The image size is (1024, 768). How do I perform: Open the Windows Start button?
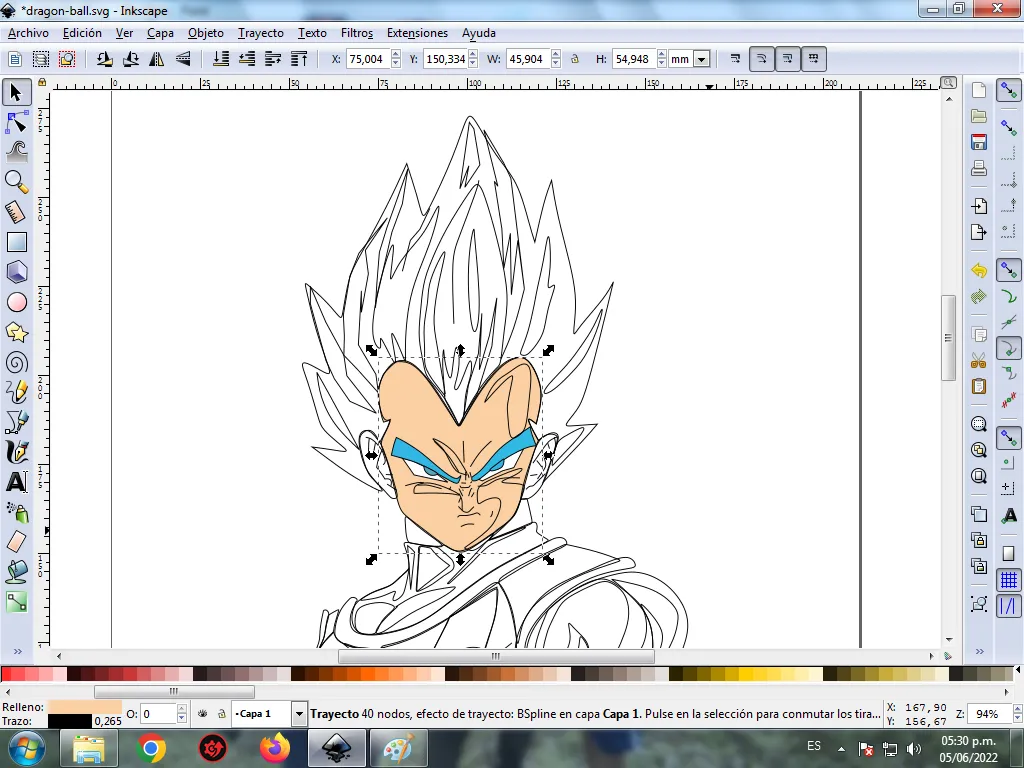pos(25,748)
